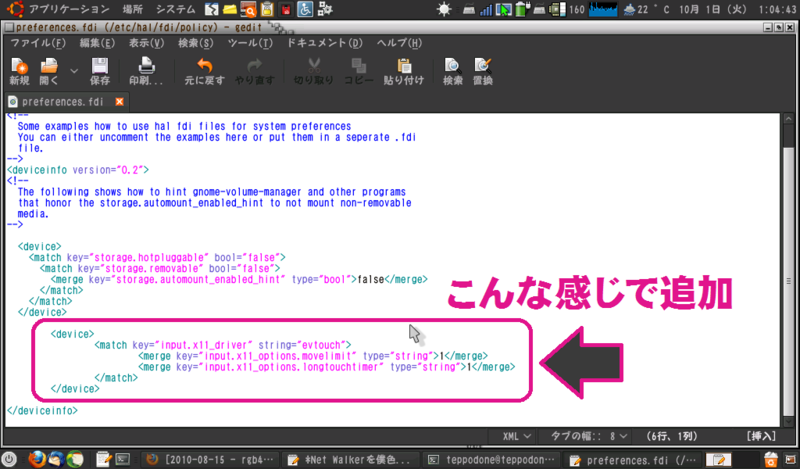Create a new document with 新規 icon
This screenshot has width=800, height=469.
19,71
